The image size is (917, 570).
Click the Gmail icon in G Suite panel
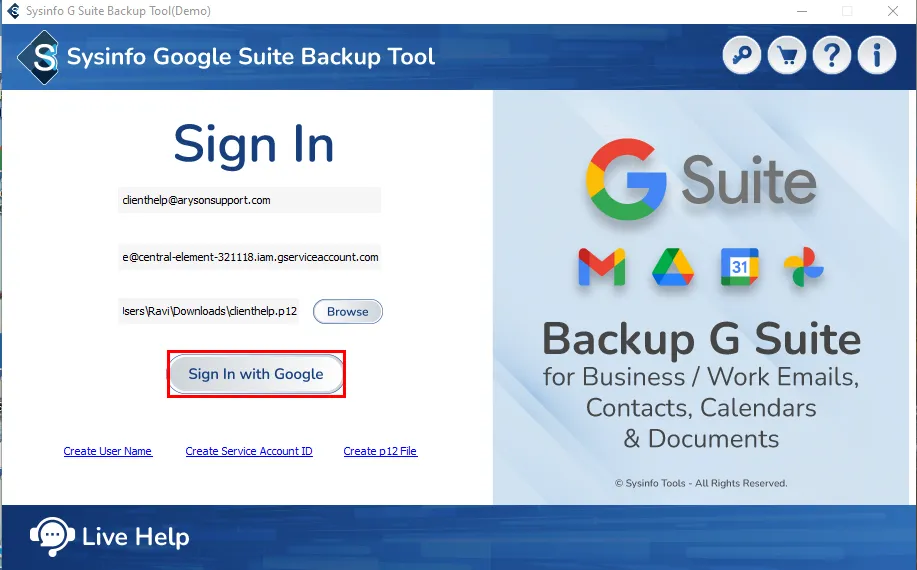point(601,267)
